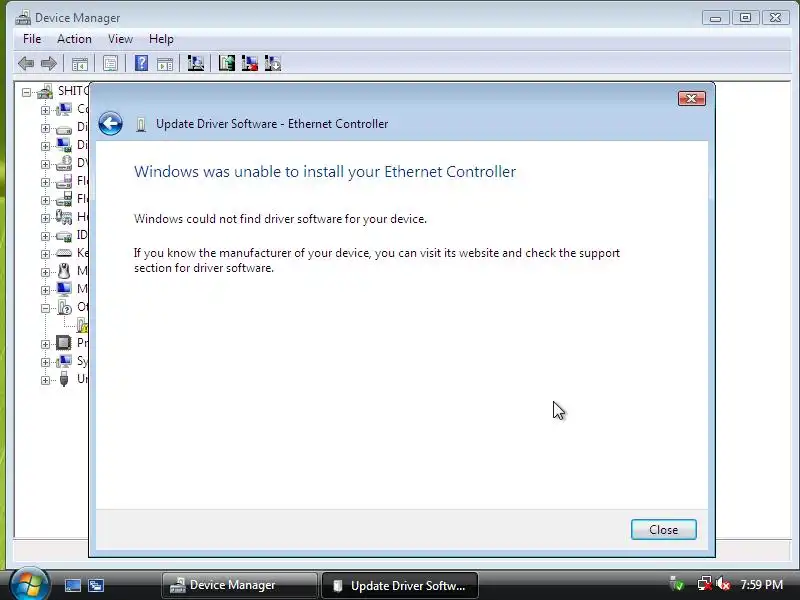The height and width of the screenshot is (600, 800).
Task: Click Update Driver Softw... taskbar button
Action: [x=400, y=585]
